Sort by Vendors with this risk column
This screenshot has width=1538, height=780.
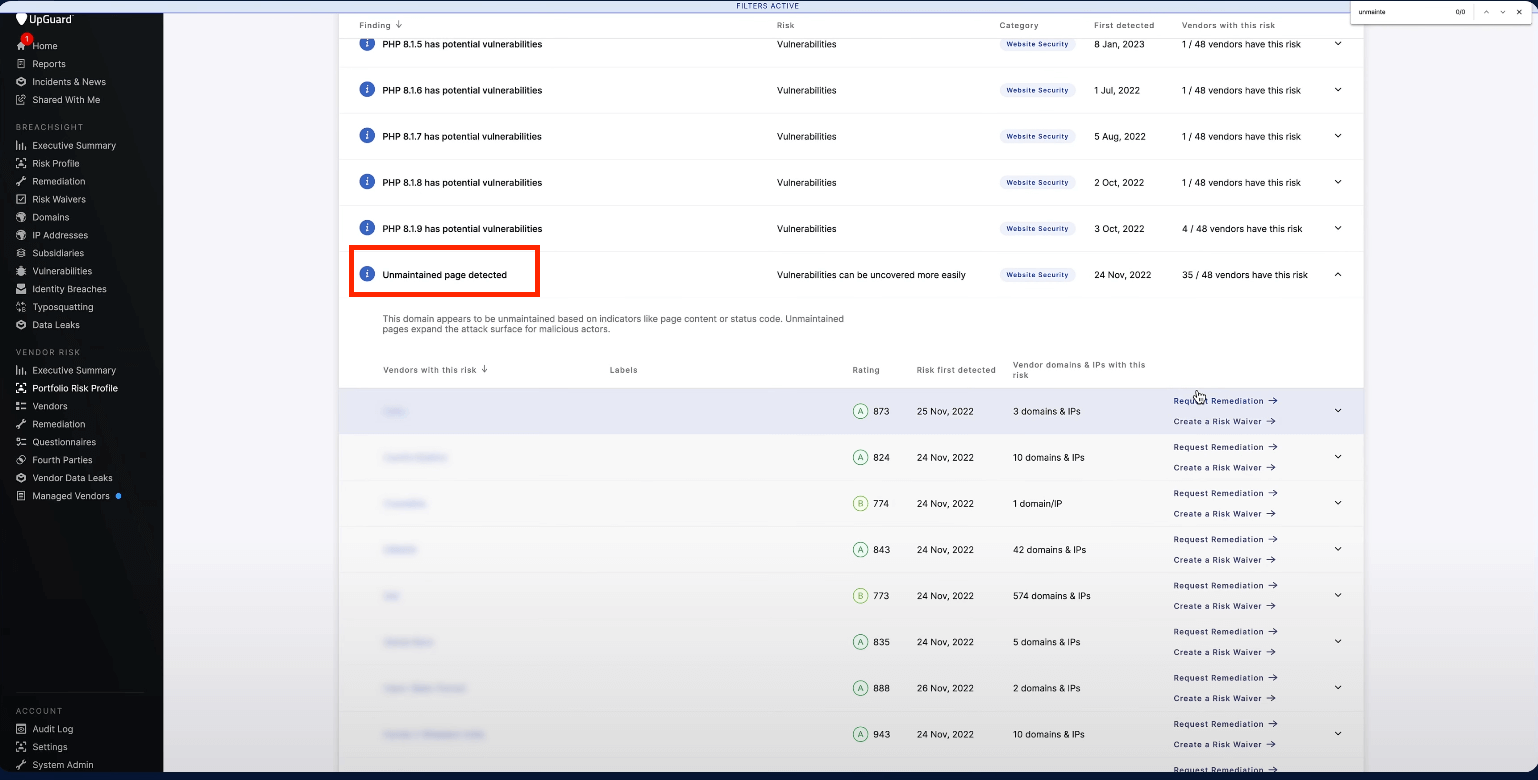435,370
